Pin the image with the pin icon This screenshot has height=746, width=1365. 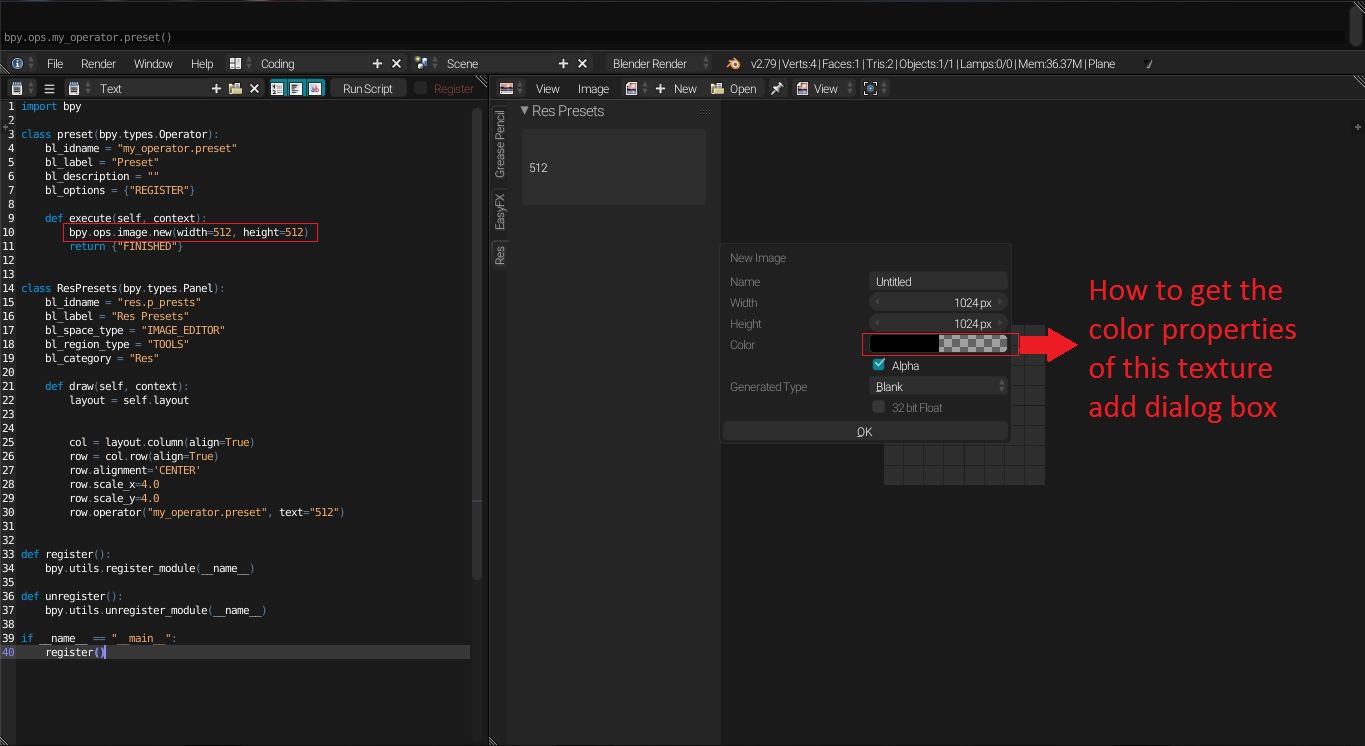[x=777, y=88]
